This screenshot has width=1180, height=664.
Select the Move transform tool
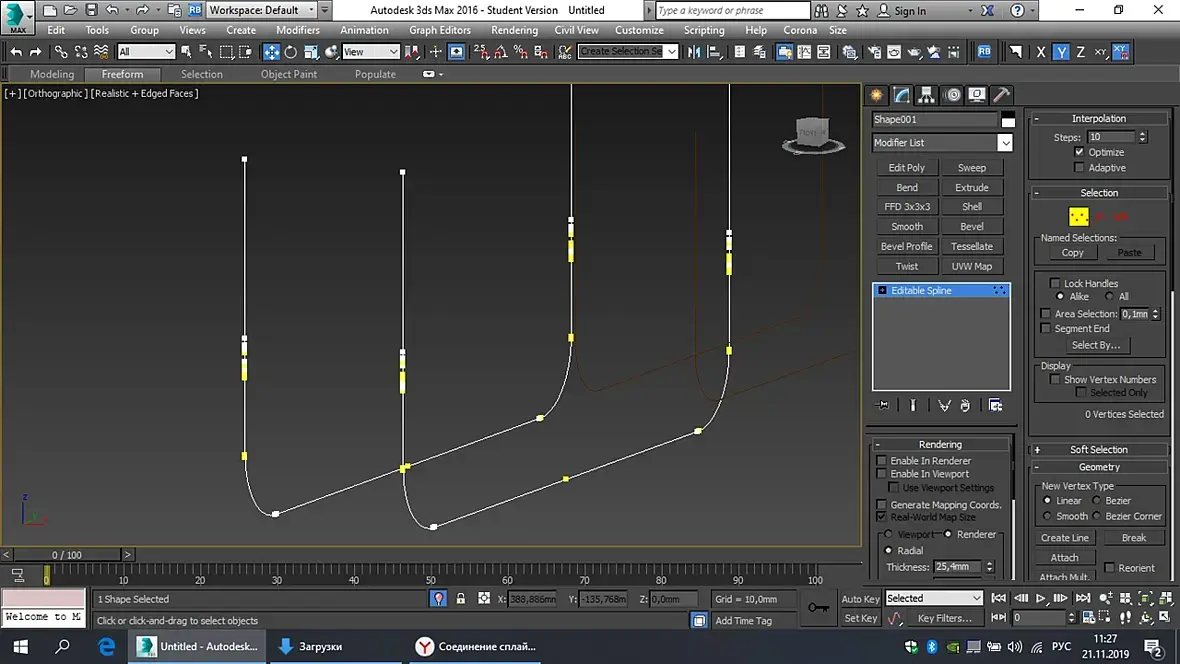point(271,52)
